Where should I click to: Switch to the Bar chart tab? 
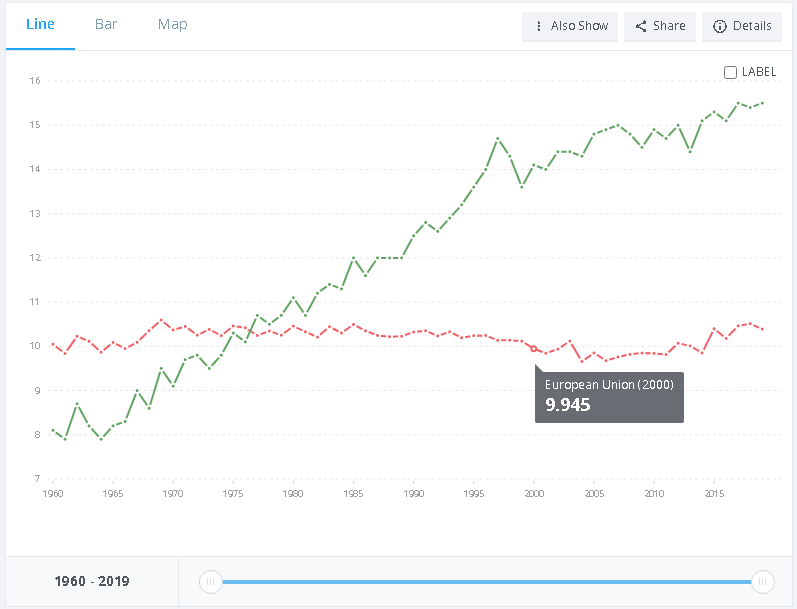[x=106, y=24]
